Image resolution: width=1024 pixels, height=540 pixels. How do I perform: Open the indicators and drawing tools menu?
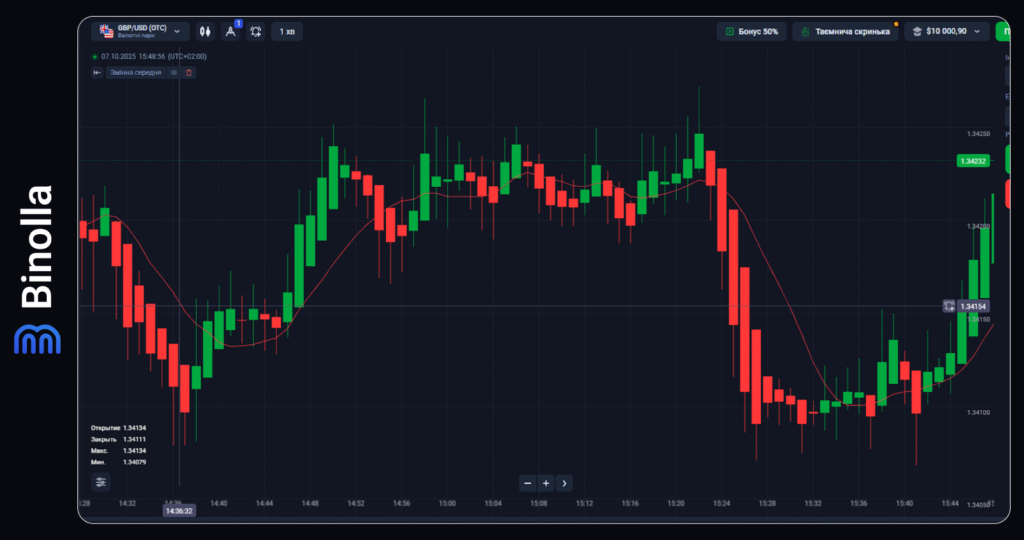pyautogui.click(x=231, y=32)
